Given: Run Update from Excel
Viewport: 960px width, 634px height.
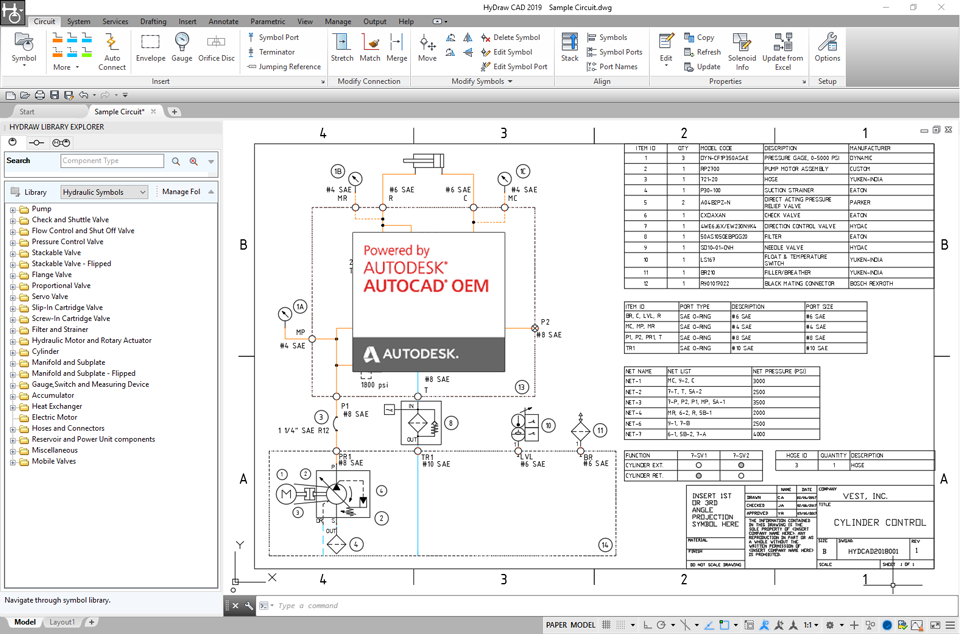Looking at the screenshot, I should (782, 51).
